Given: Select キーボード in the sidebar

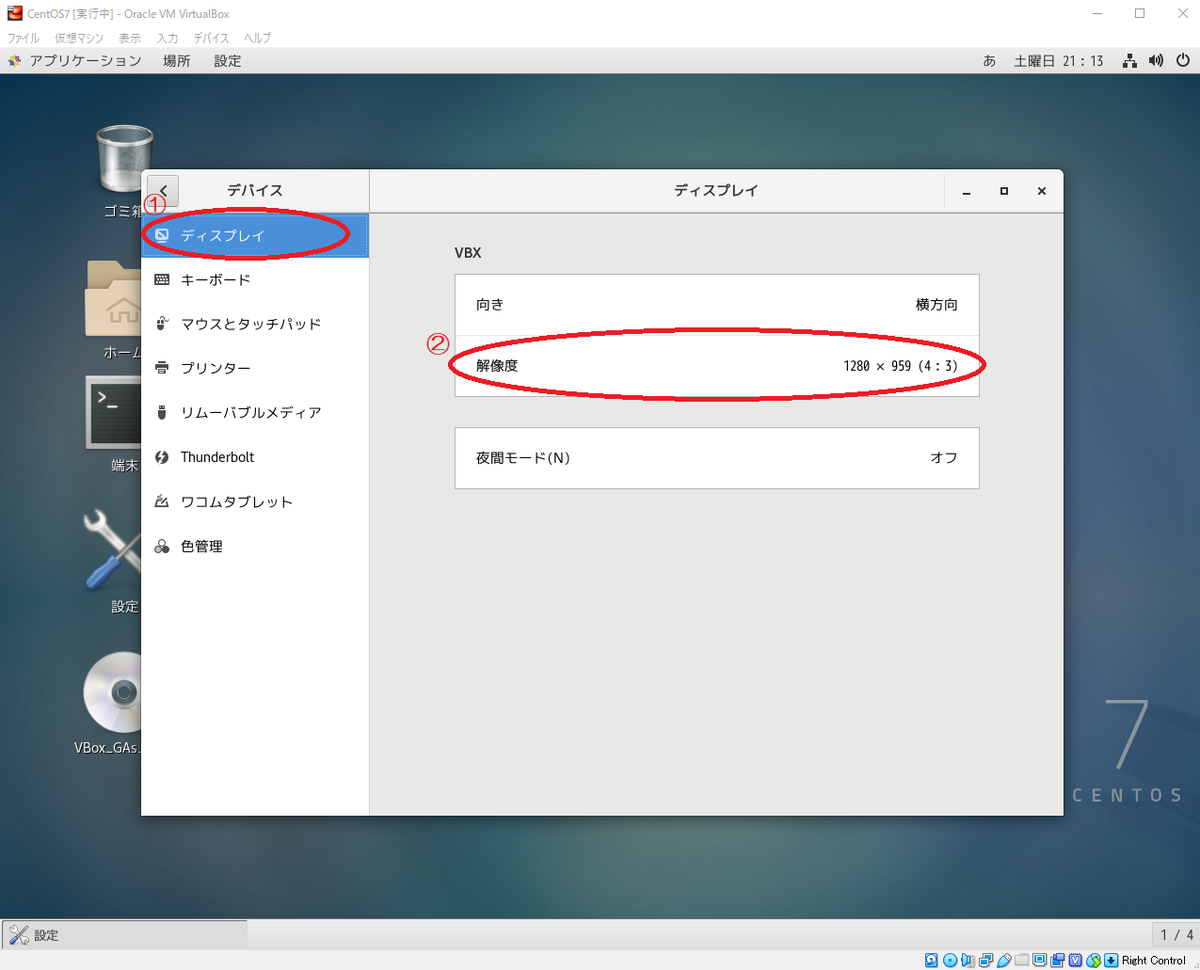Looking at the screenshot, I should point(255,280).
